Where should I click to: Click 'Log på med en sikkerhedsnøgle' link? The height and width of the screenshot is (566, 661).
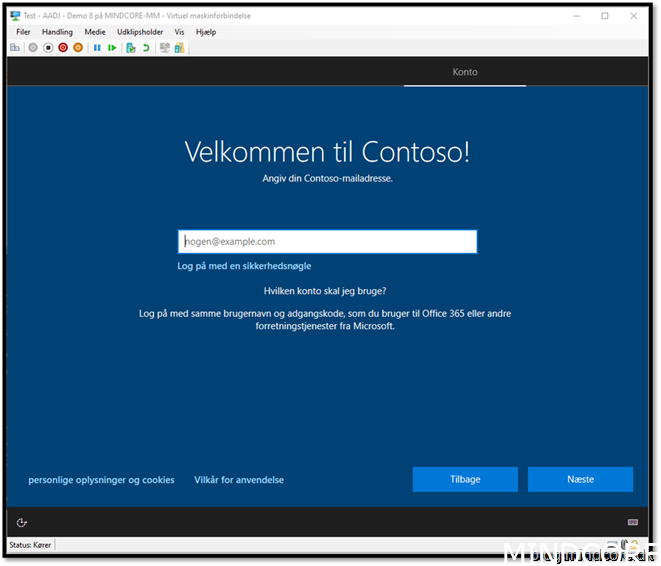pyautogui.click(x=244, y=266)
